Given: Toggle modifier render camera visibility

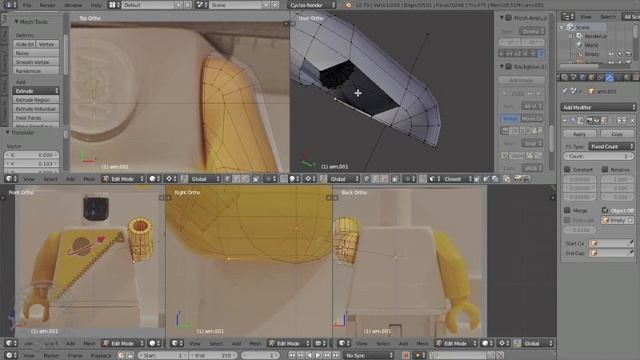Looking at the screenshot, I should [589, 120].
